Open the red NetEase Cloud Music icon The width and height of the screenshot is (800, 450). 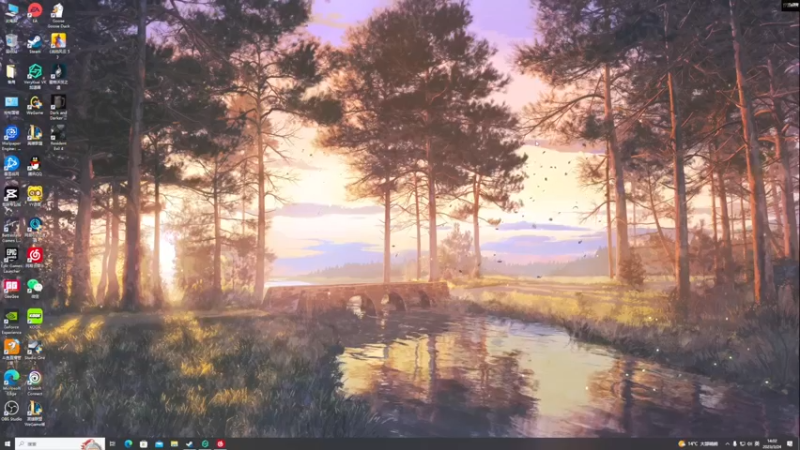(x=35, y=258)
